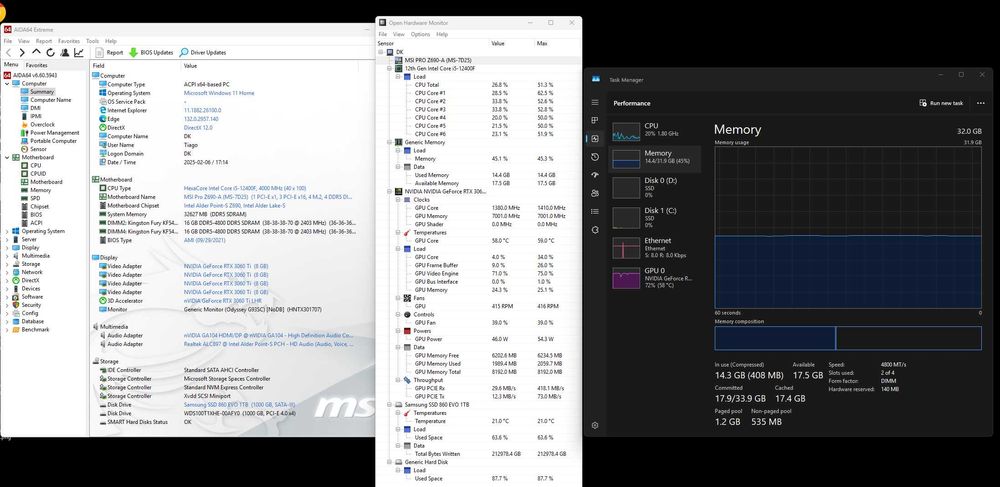Select Sensor in AIDA64 tree
Image resolution: width=1000 pixels, height=487 pixels.
[x=38, y=149]
